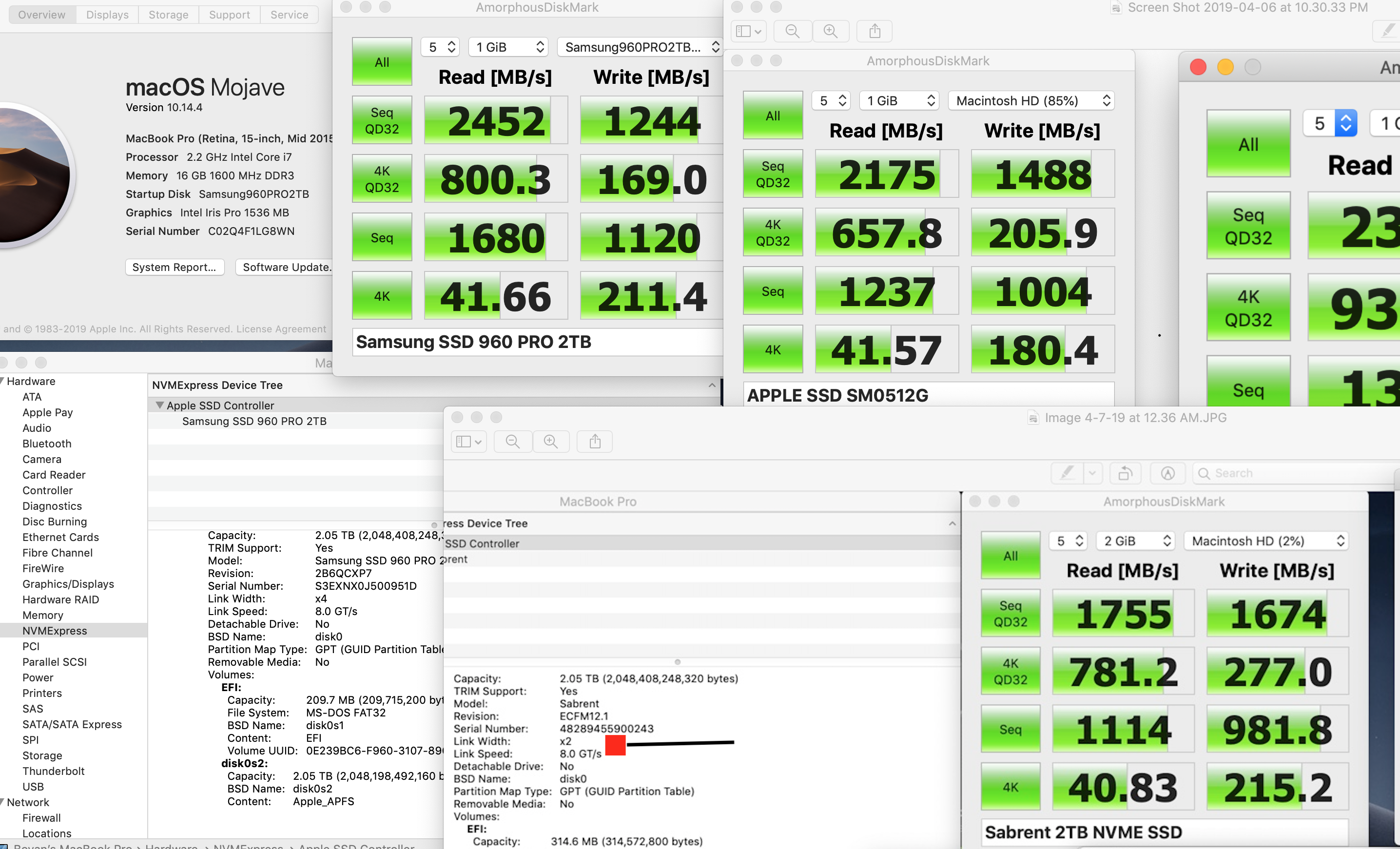Open Samsung960PRO2TB volume dropdown
This screenshot has width=1400, height=849.
tap(641, 47)
